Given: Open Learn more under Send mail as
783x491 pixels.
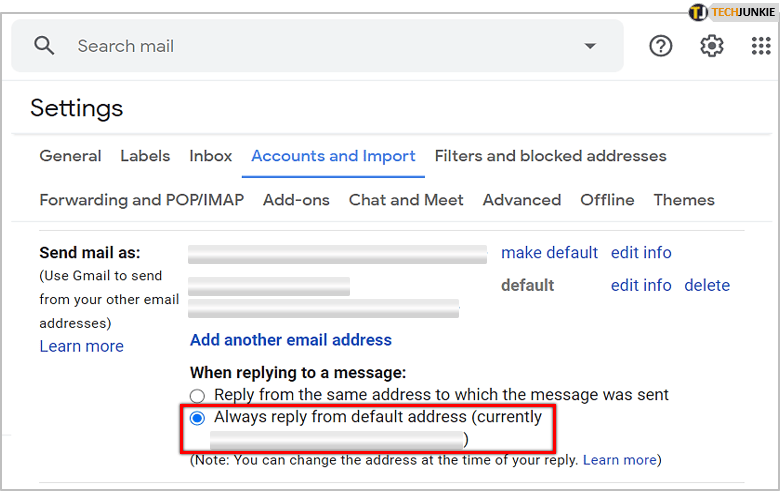Looking at the screenshot, I should [x=81, y=346].
